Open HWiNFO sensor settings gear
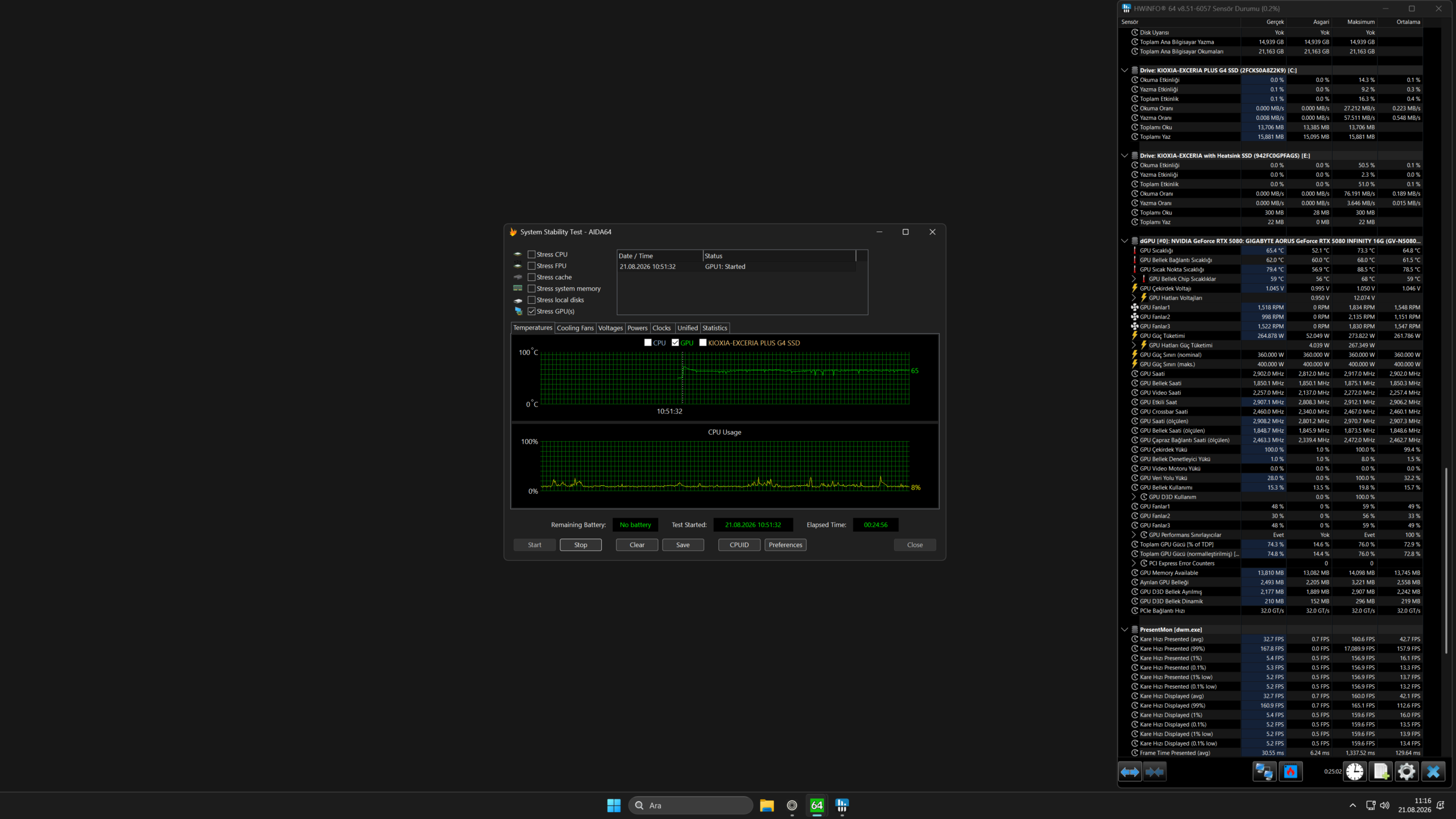1456x819 pixels. coord(1407,772)
